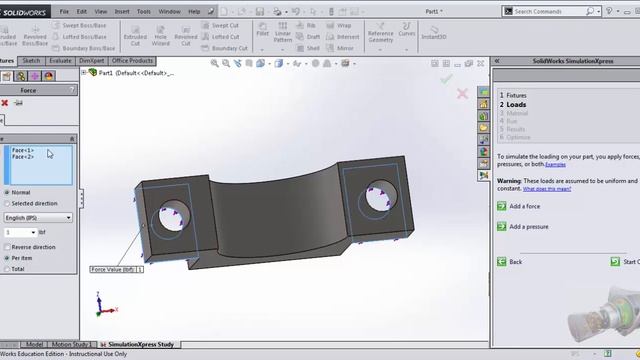This screenshot has width=640, height=360.
Task: Open the Insert menu
Action: pyautogui.click(x=122, y=11)
